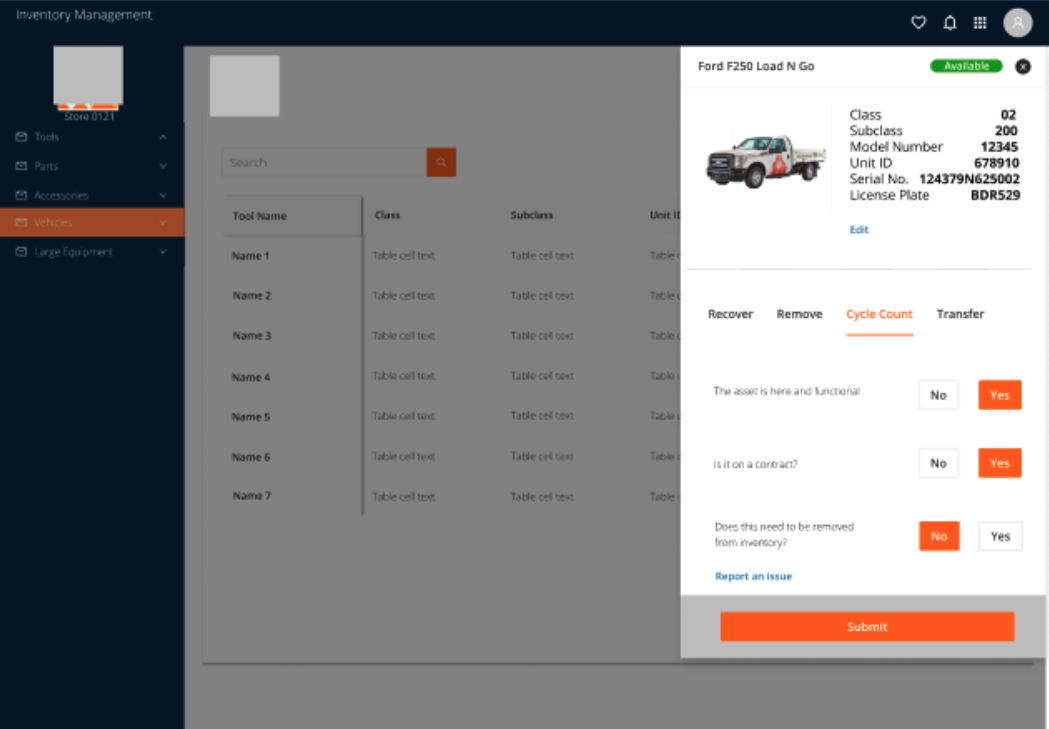Click the Ford F250 truck thumbnail image
Viewport: 1049px width, 729px height.
click(x=765, y=156)
